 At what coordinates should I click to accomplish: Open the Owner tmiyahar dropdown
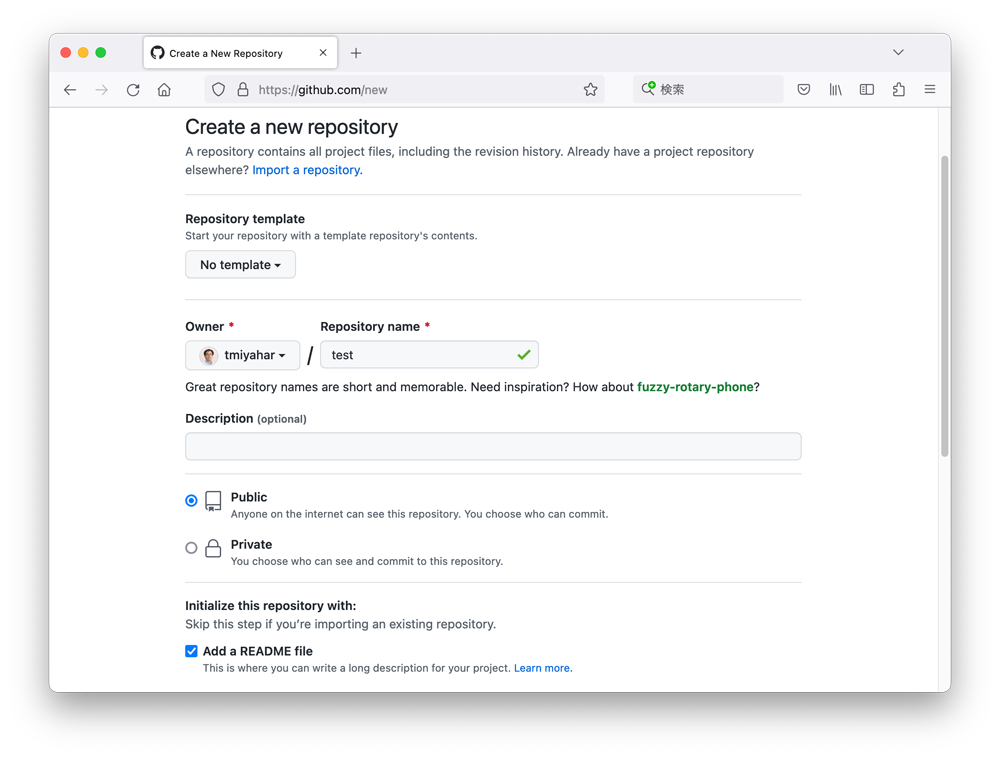(x=242, y=355)
